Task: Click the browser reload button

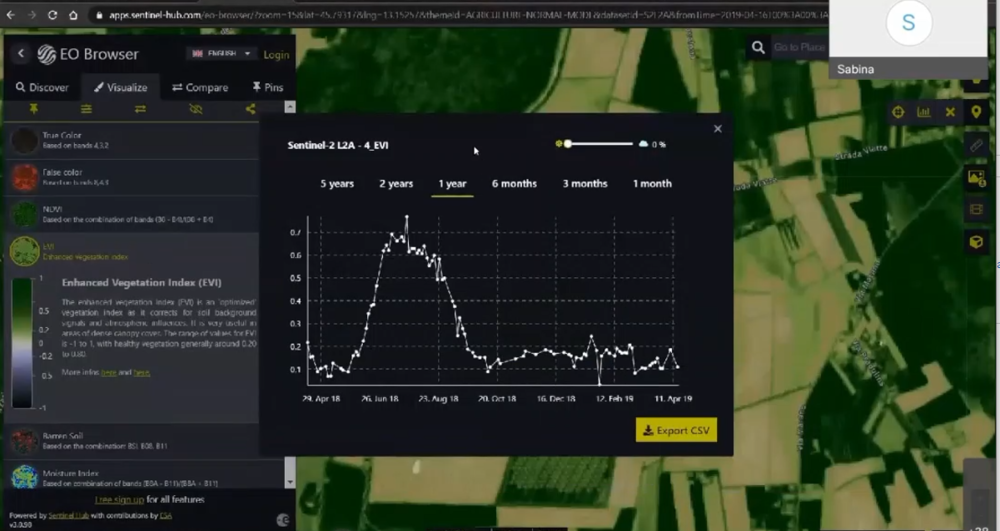Action: [x=52, y=15]
